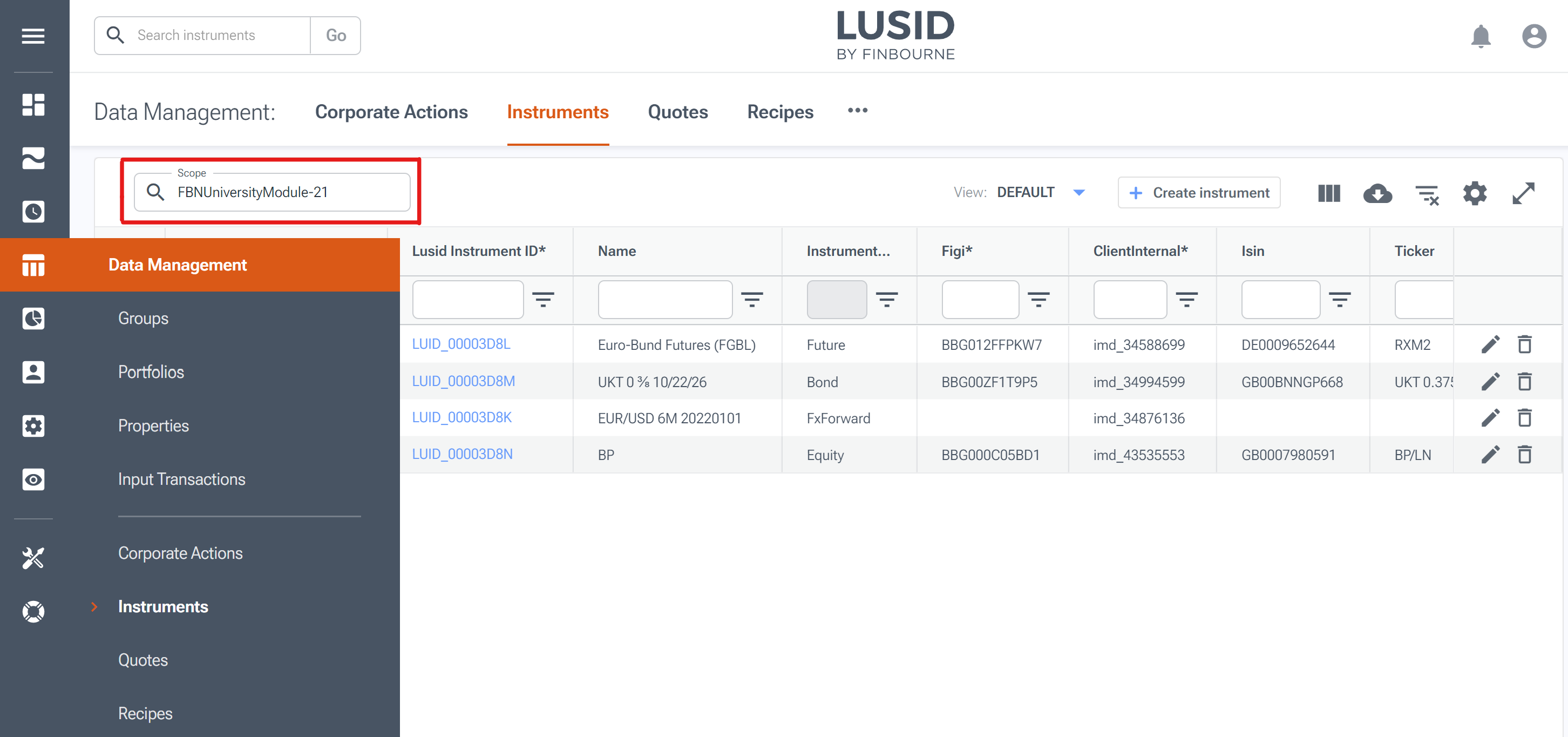This screenshot has width=1568, height=737.
Task: Delete EUR/USD FxForward row trash icon
Action: point(1524,418)
